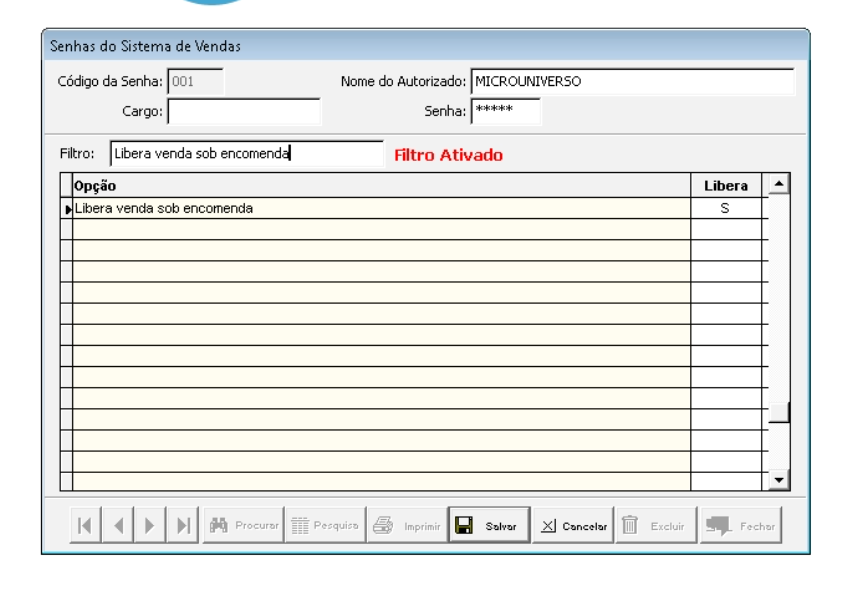Close the window with Fechar button
The image size is (865, 594).
pyautogui.click(x=738, y=525)
